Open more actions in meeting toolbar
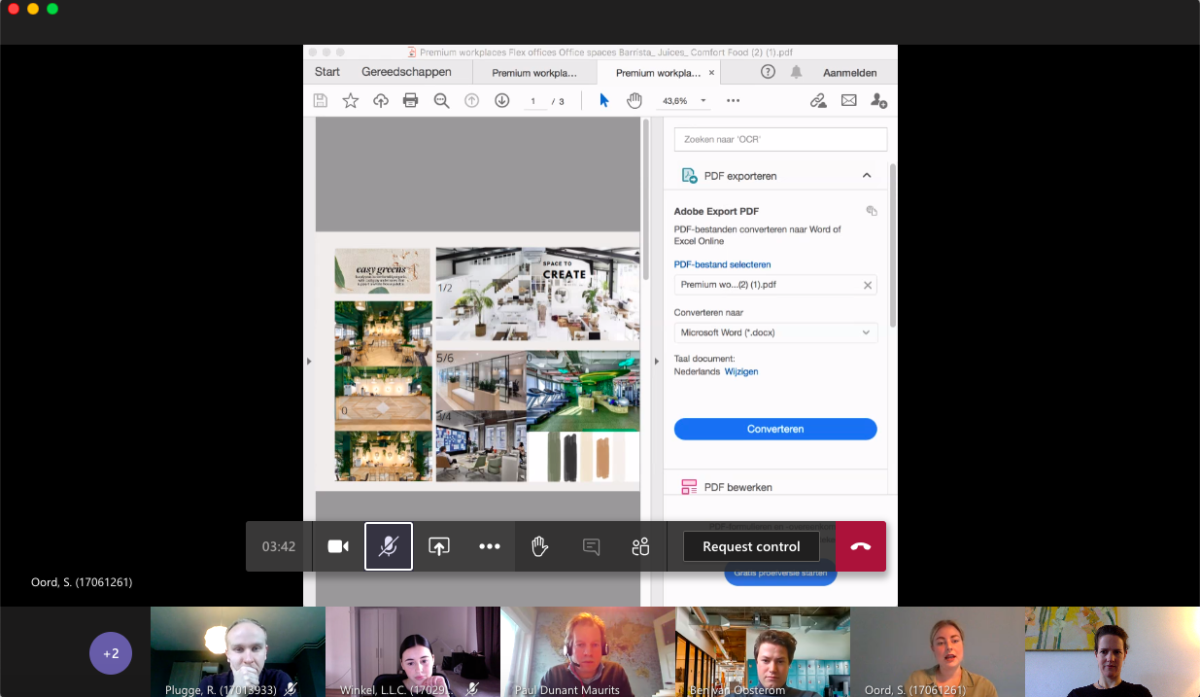1200x697 pixels. pyautogui.click(x=489, y=546)
